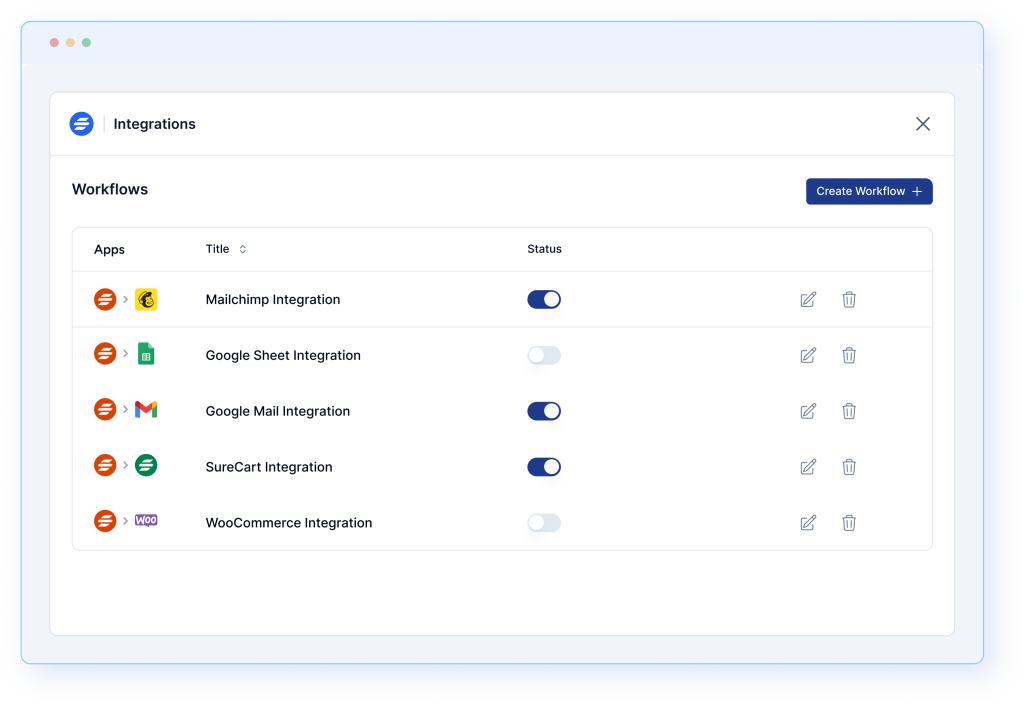Screen dimensions: 1024x704
Task: Select the SureCart Integration row title
Action: tap(269, 467)
